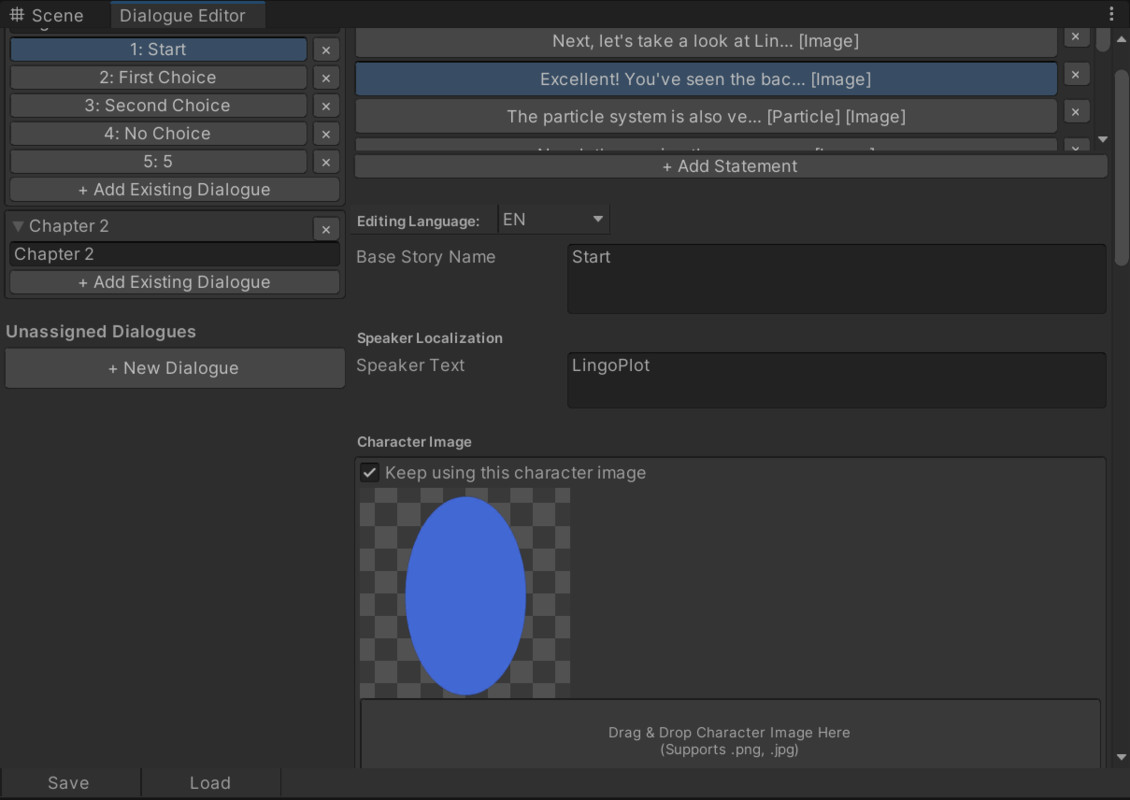This screenshot has width=1130, height=800.
Task: Click the Save button at the bottom
Action: pos(68,783)
